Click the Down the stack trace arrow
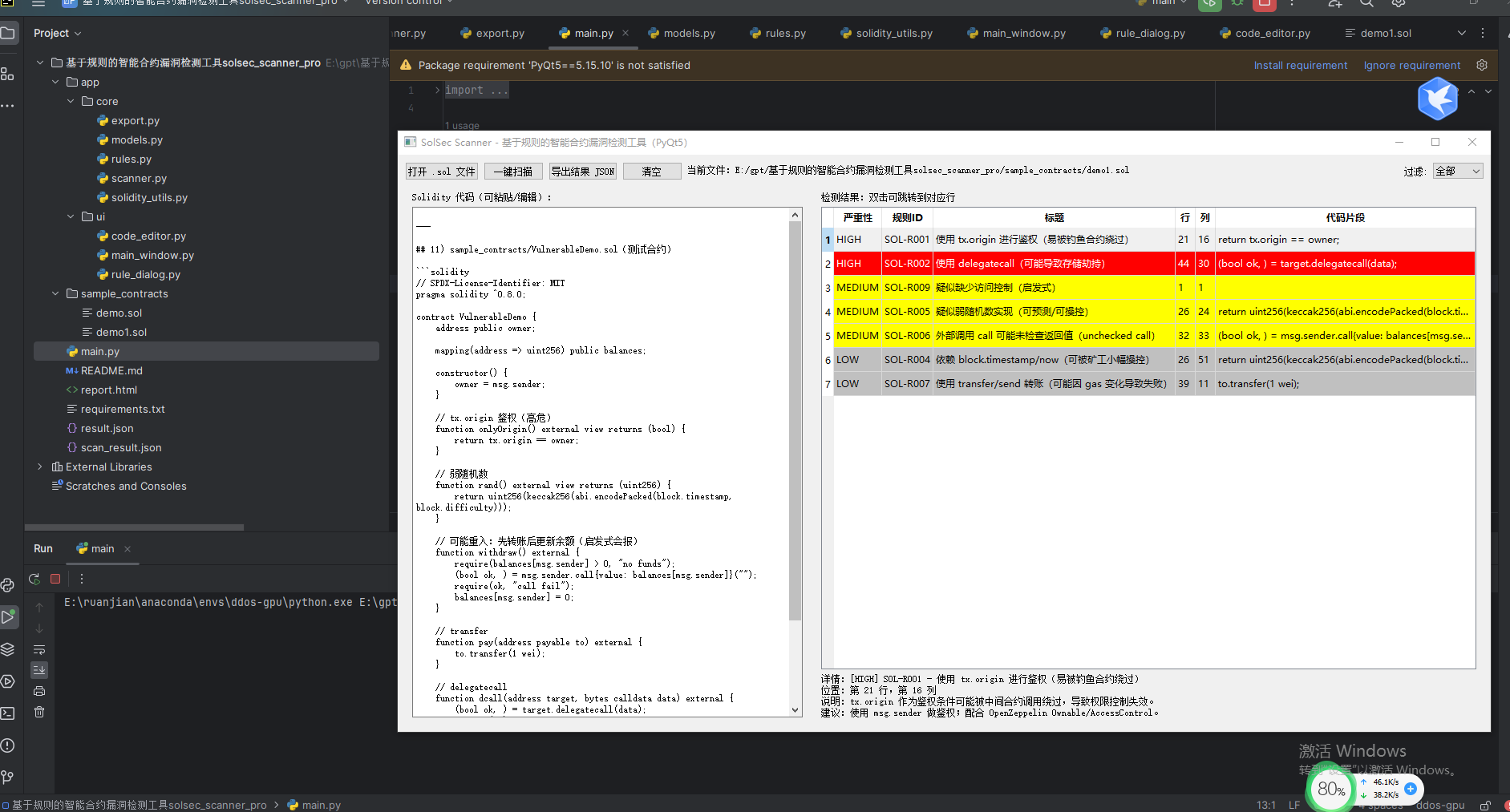 point(39,628)
